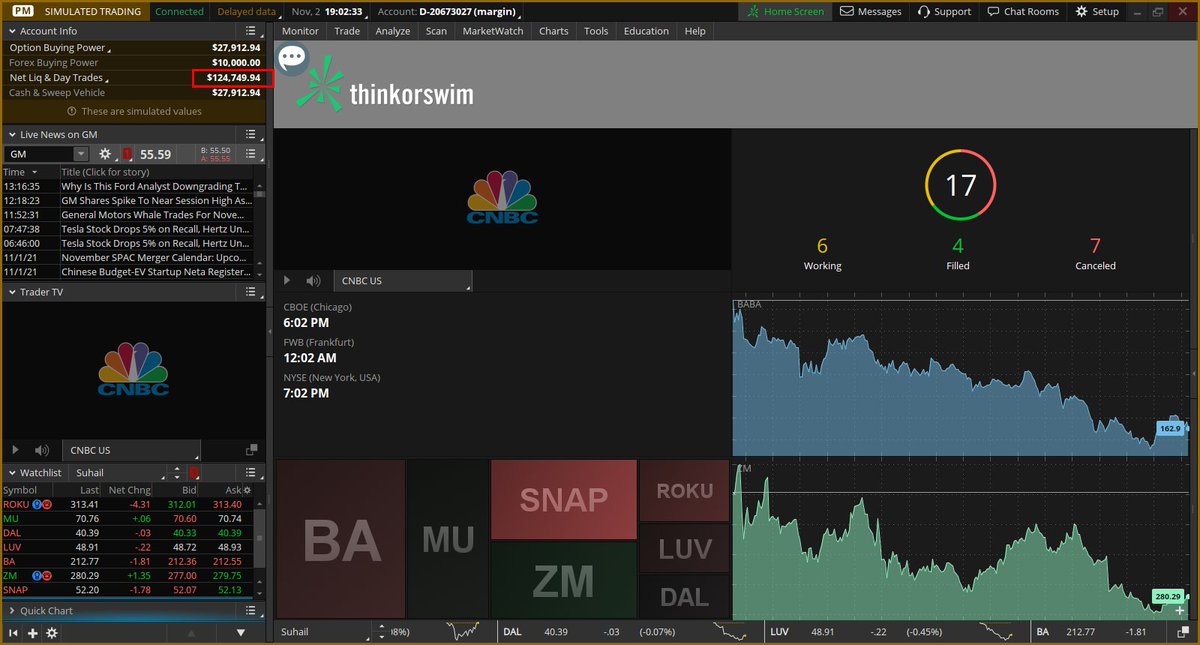Open the list menu icon beside GM quote
The image size is (1200, 645).
coord(253,154)
